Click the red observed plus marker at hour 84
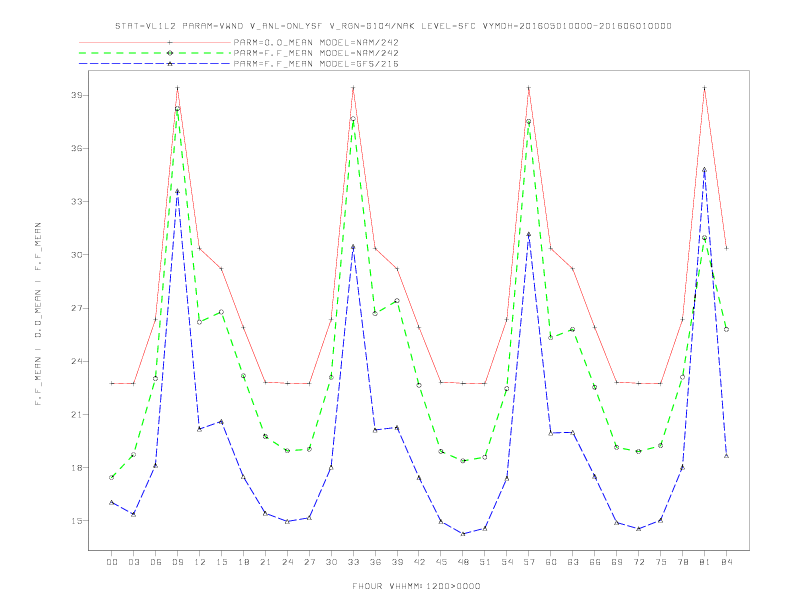This screenshot has width=792, height=612. pyautogui.click(x=726, y=248)
